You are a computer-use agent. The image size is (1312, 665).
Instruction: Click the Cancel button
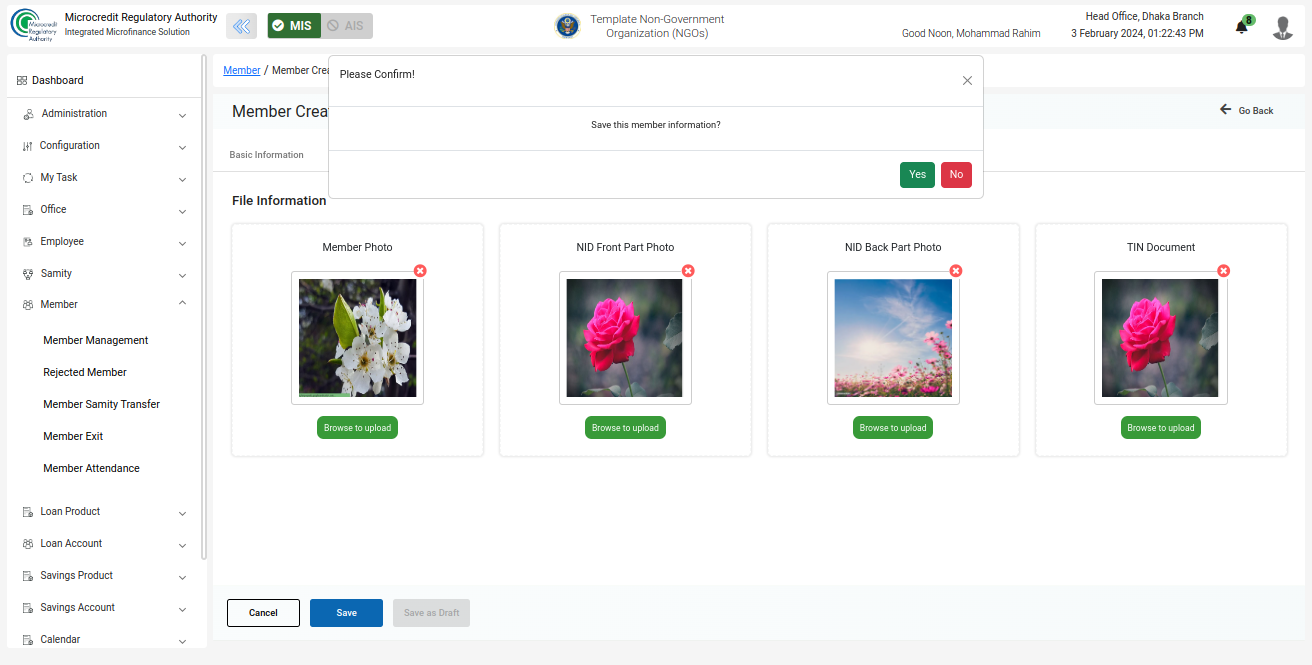tap(263, 613)
